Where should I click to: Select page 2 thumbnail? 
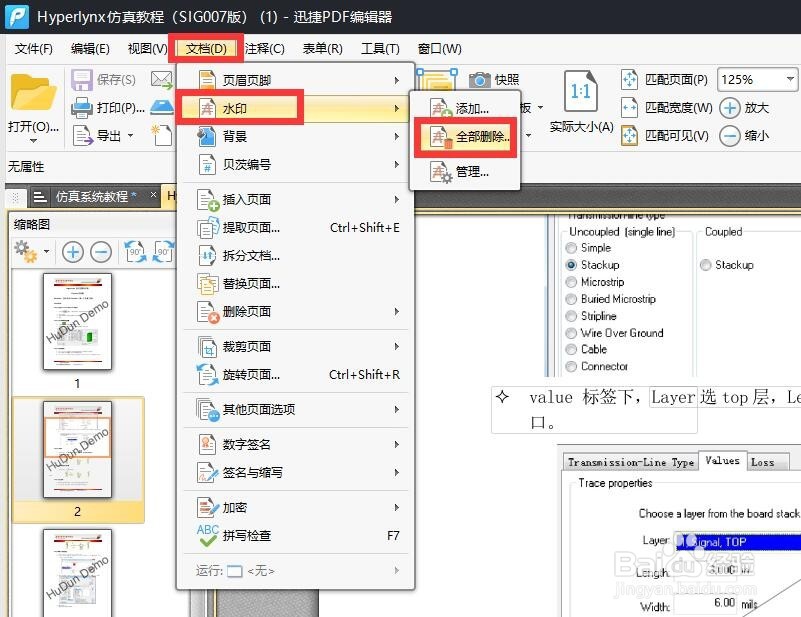click(77, 449)
